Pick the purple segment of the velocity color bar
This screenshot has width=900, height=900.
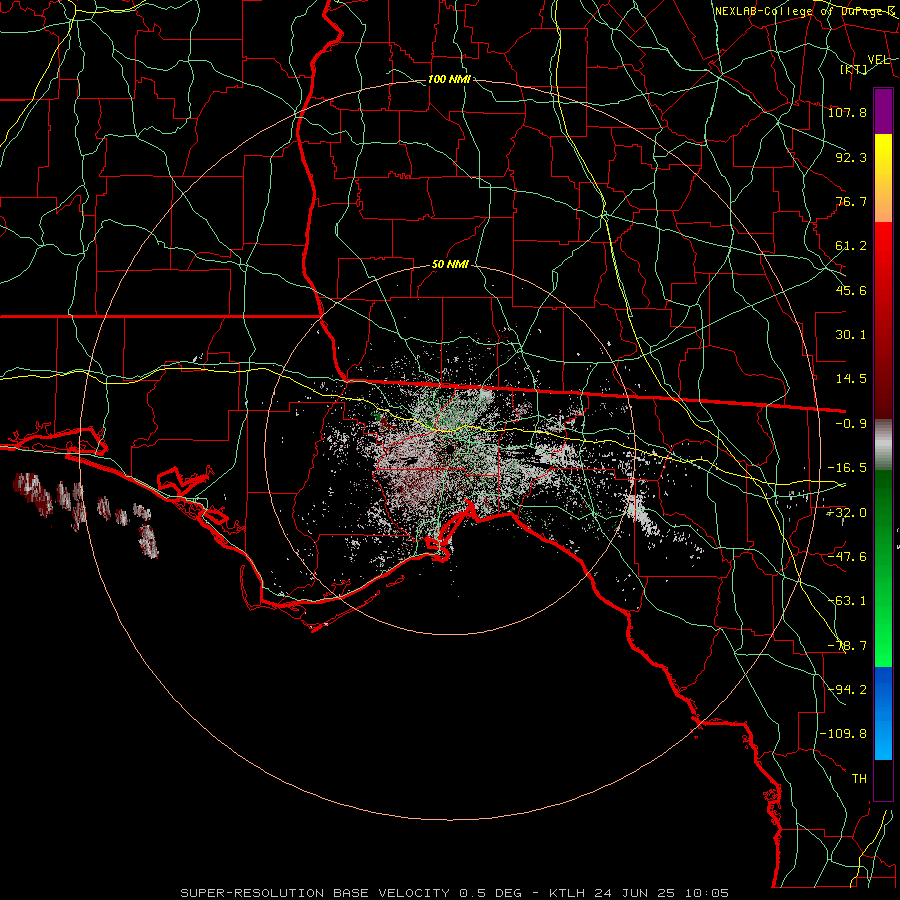click(883, 112)
